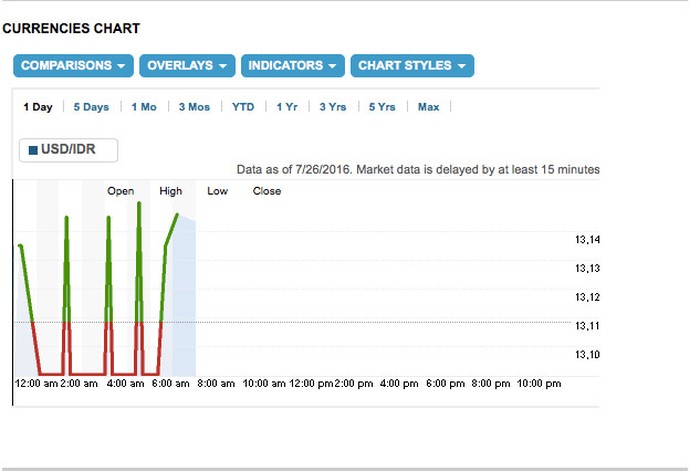
Task: Click the Low column label
Action: (x=217, y=191)
